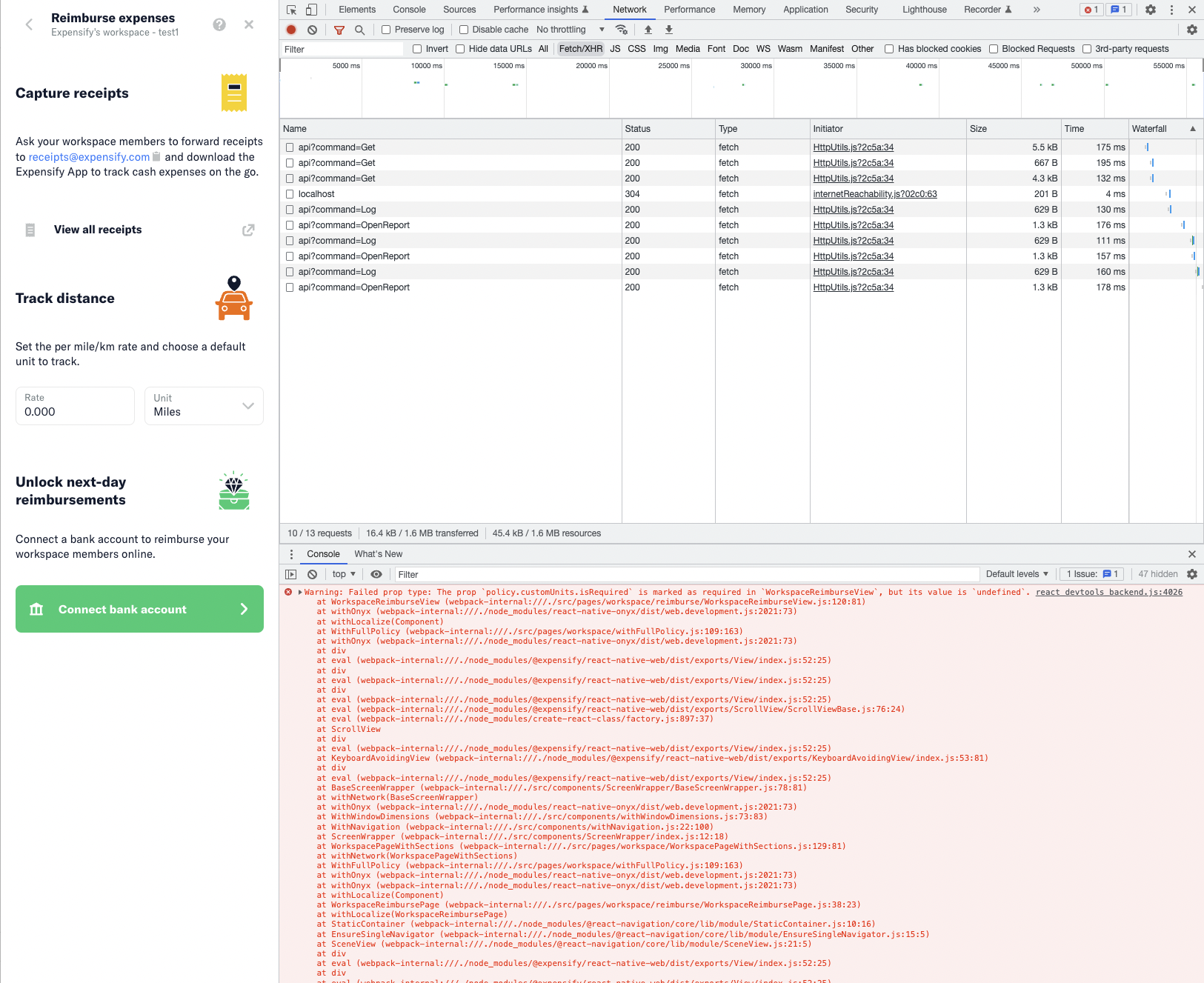Image resolution: width=1204 pixels, height=983 pixels.
Task: Open No throttling dropdown
Action: (x=571, y=30)
